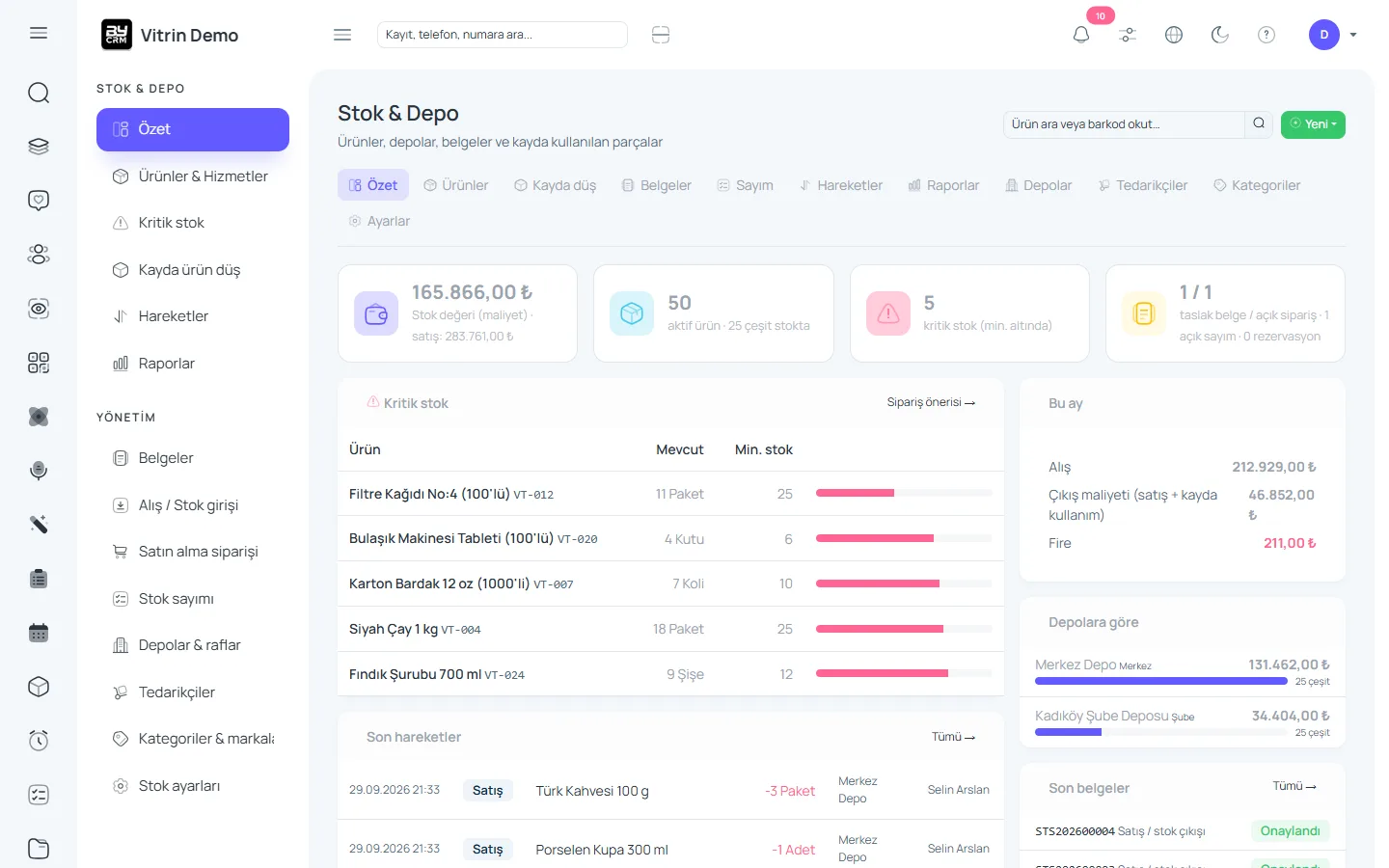
Task: Switch to the Raporlar tab
Action: click(944, 185)
